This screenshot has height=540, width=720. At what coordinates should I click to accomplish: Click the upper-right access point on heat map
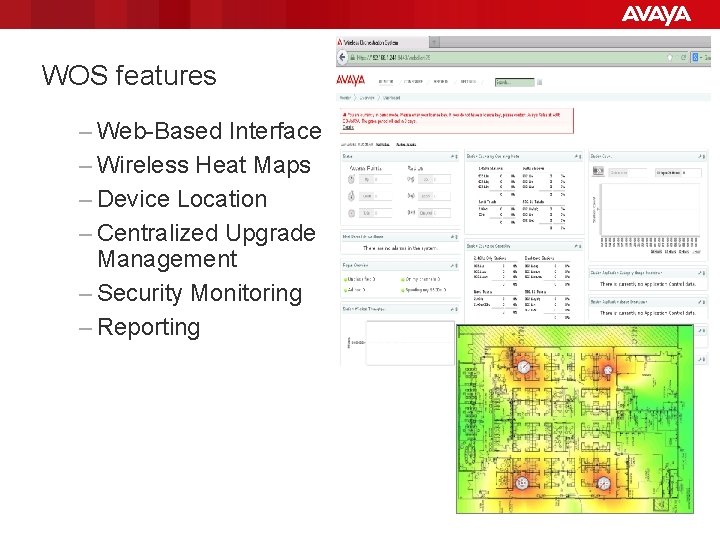pyautogui.click(x=608, y=369)
